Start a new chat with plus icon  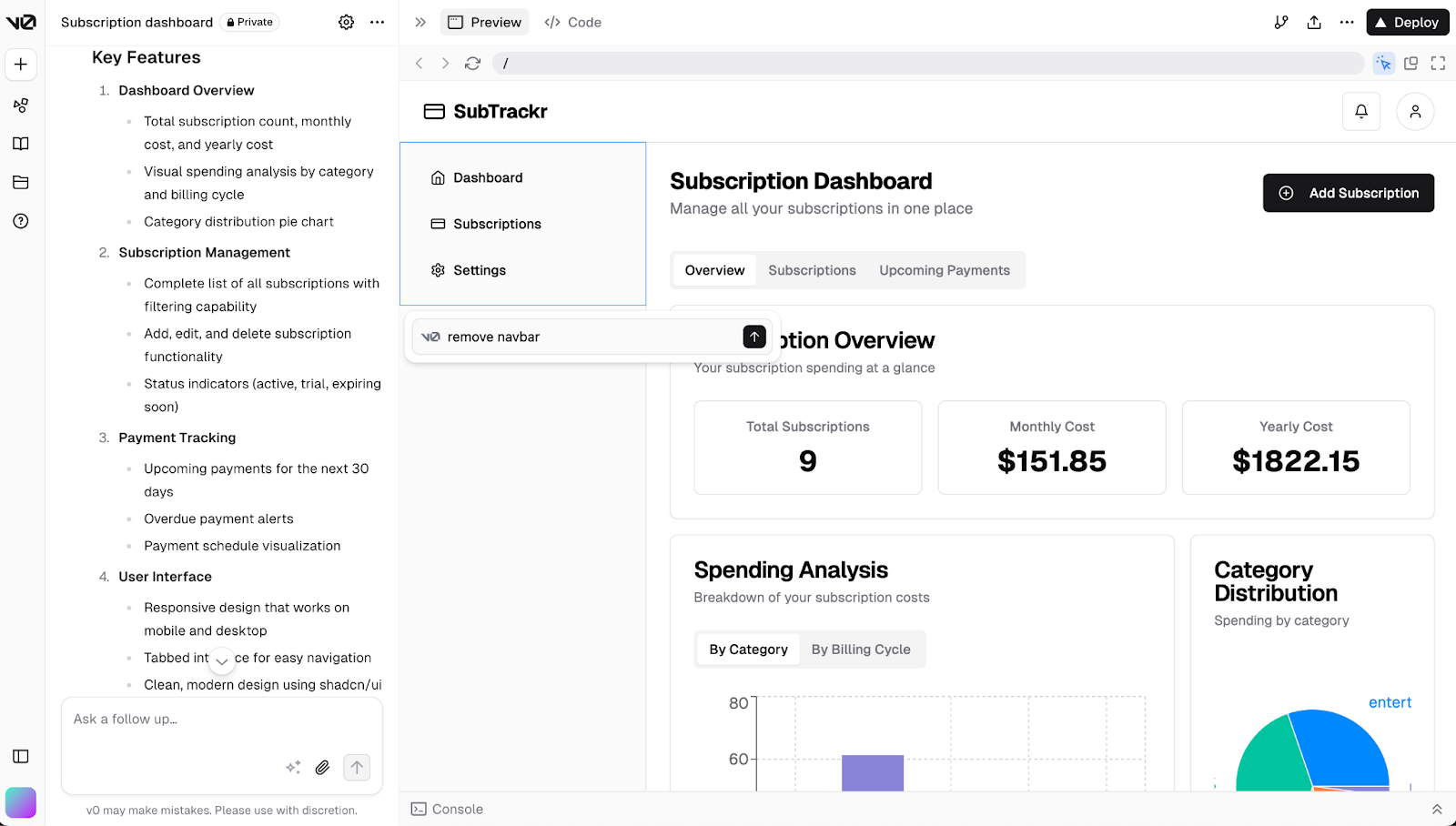tap(21, 65)
